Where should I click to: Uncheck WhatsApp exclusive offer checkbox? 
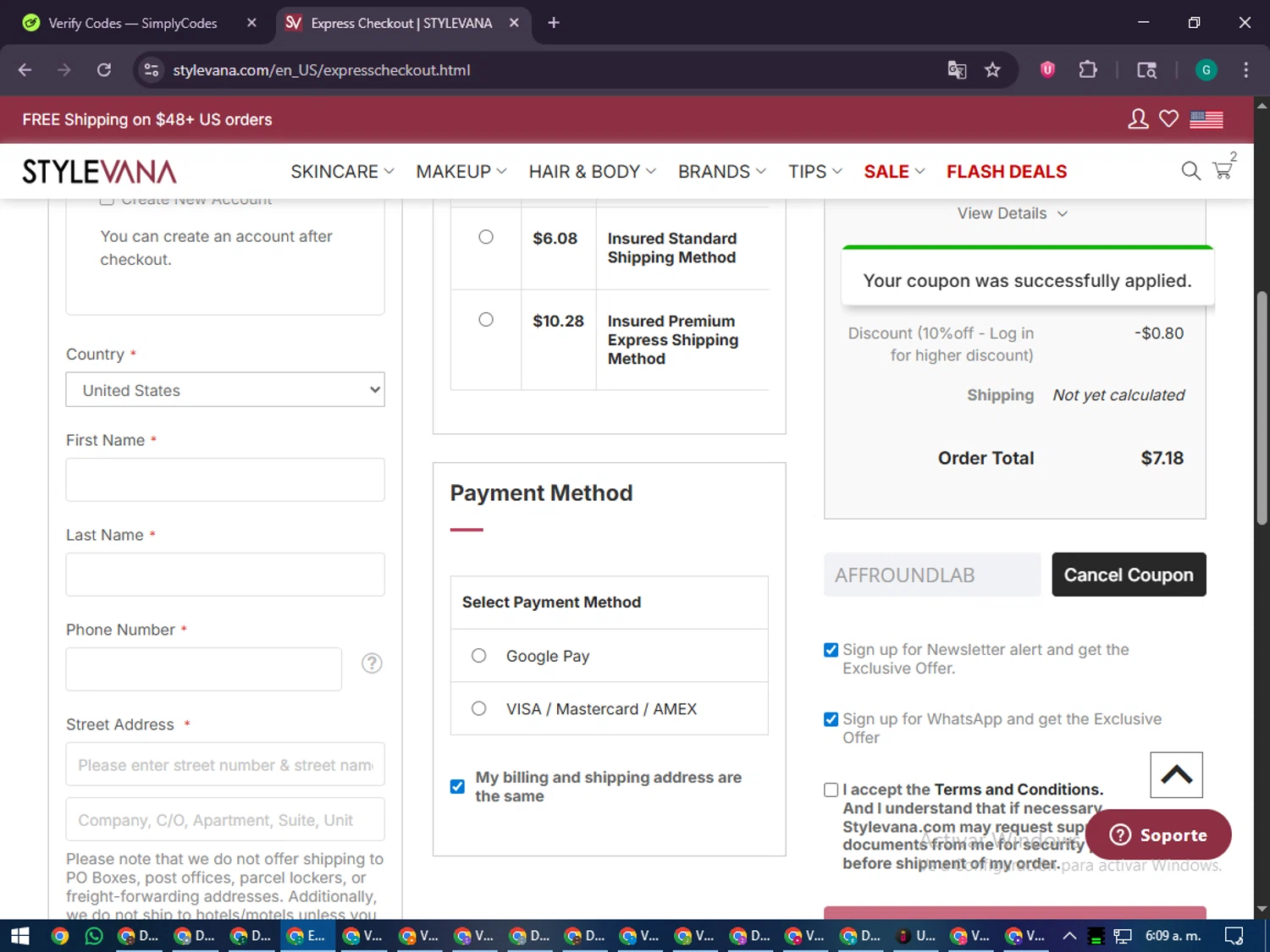pyautogui.click(x=831, y=719)
